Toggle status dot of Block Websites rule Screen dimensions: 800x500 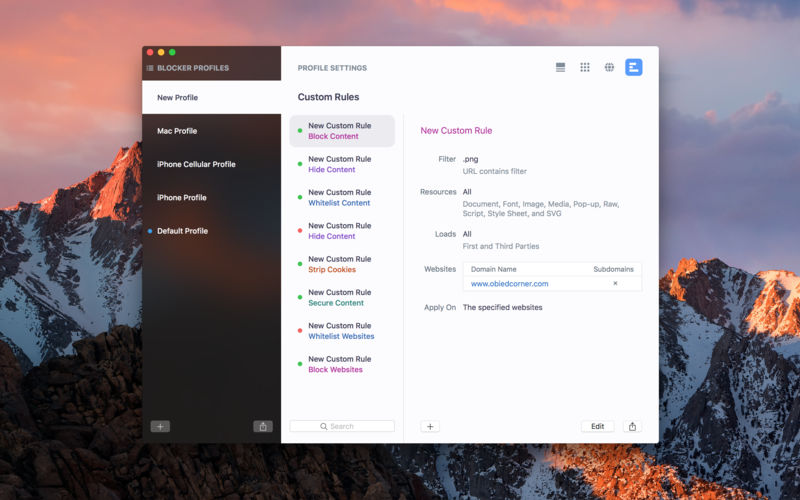300,364
